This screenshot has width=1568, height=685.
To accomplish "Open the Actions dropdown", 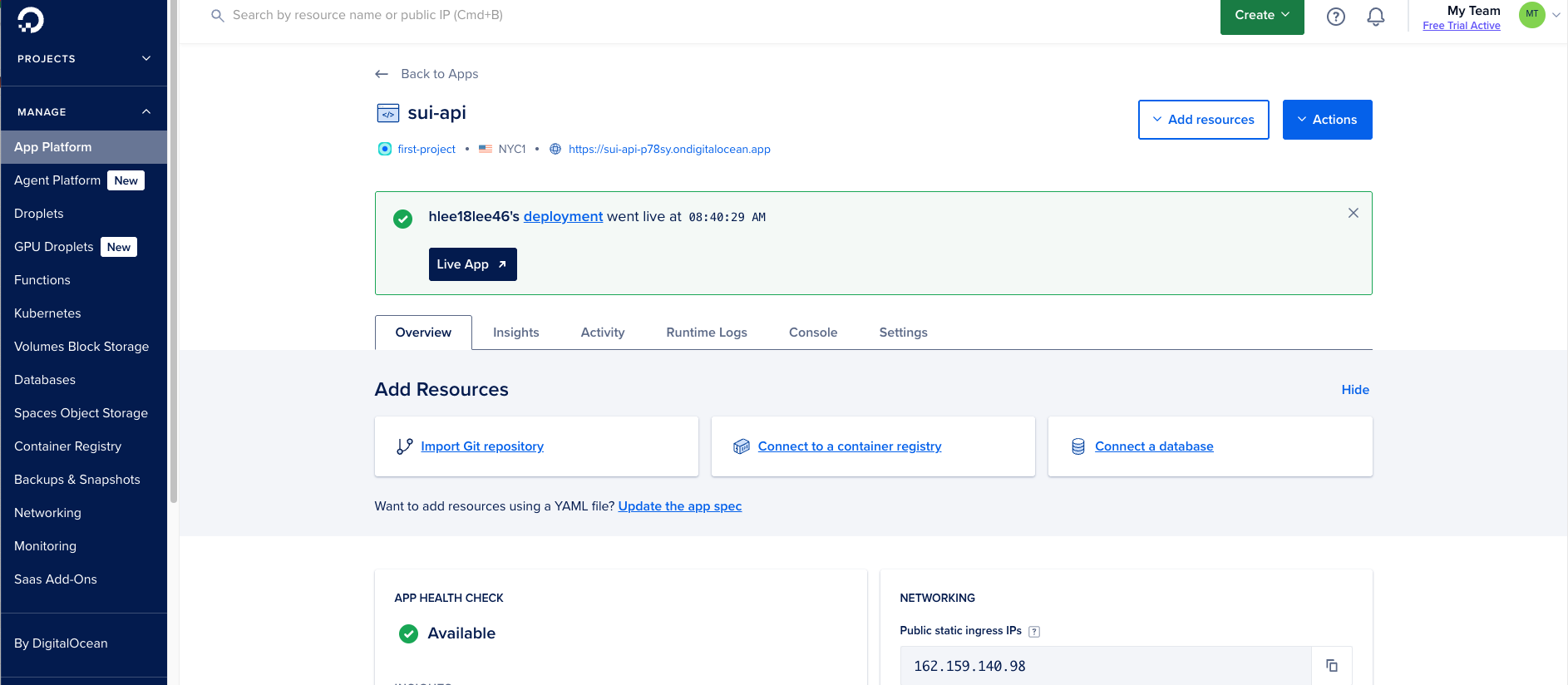I will pos(1327,120).
